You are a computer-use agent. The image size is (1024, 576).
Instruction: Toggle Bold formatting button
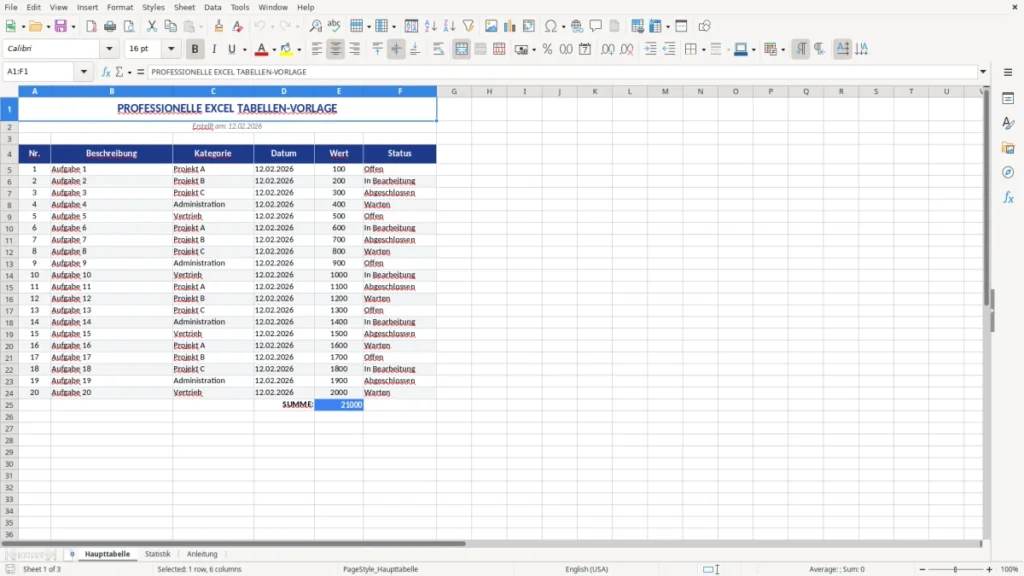[195, 49]
